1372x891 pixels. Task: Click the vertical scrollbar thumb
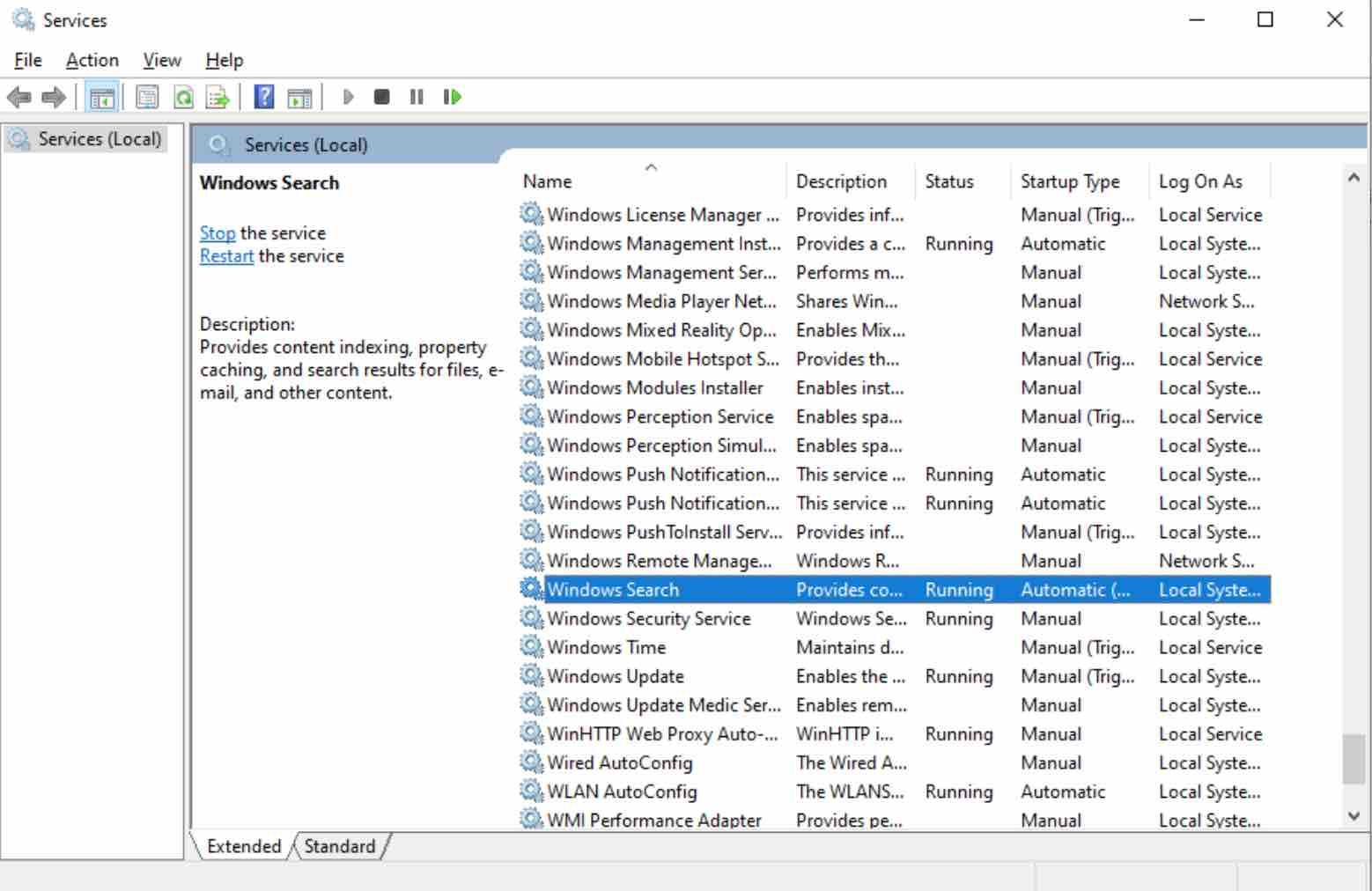[1354, 759]
